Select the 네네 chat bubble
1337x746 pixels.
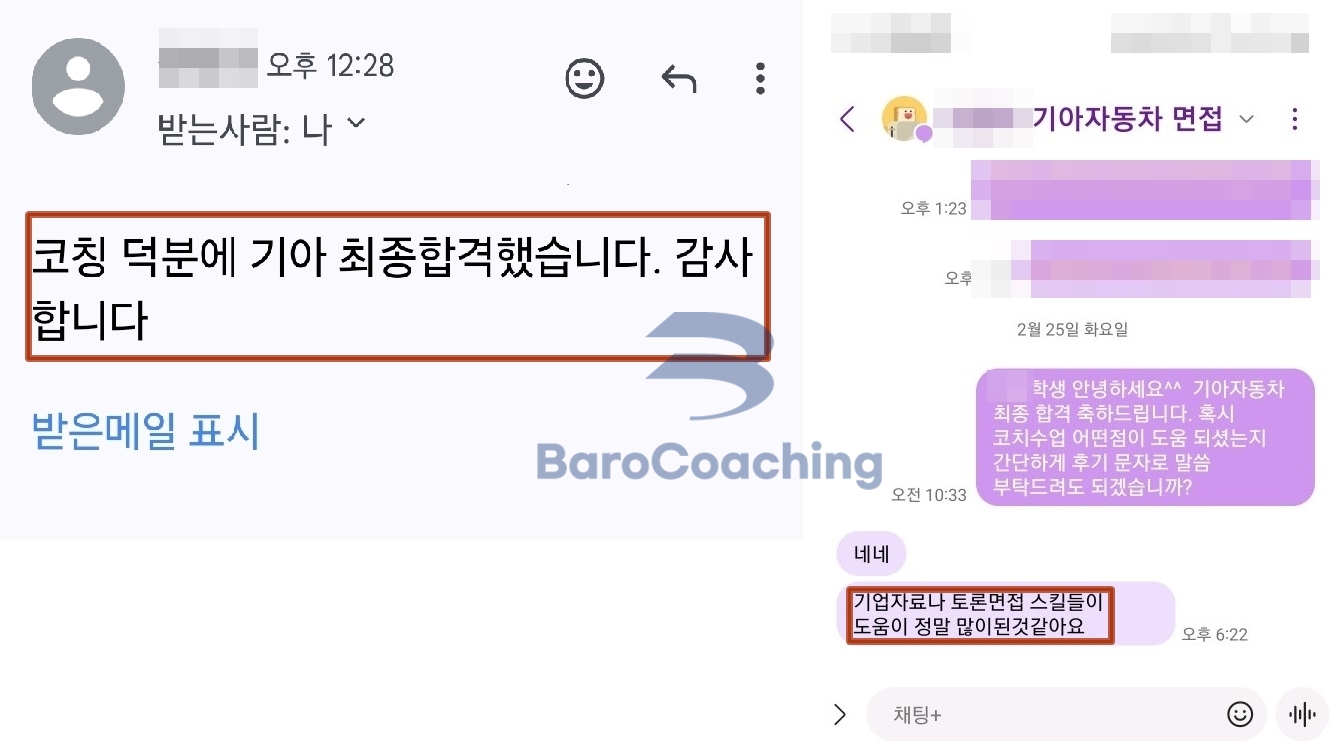coord(871,554)
